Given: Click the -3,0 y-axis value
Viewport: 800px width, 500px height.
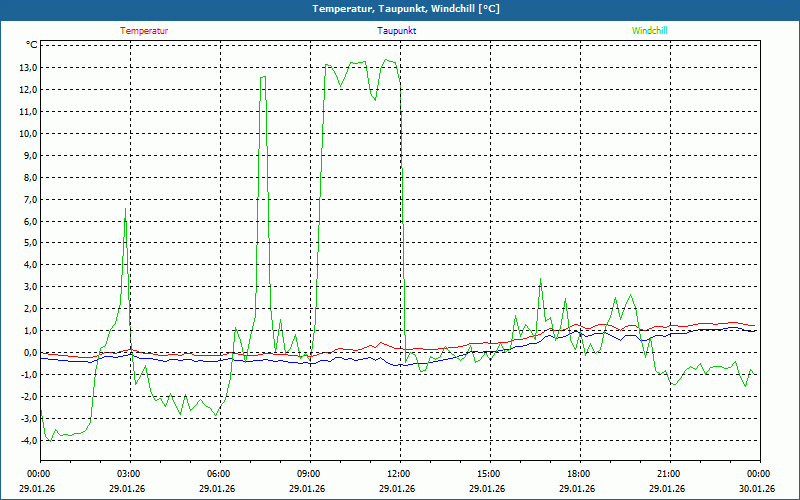Looking at the screenshot, I should pyautogui.click(x=29, y=418).
